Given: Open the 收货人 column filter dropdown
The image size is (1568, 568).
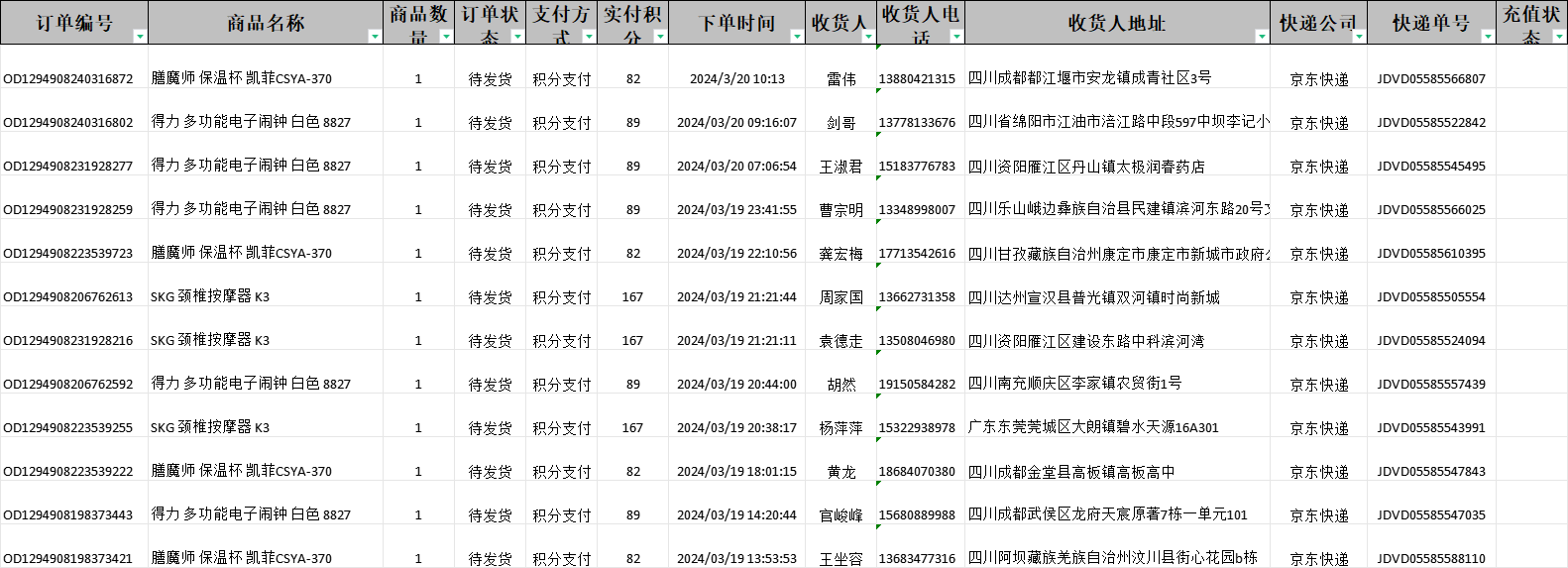Looking at the screenshot, I should [868, 37].
